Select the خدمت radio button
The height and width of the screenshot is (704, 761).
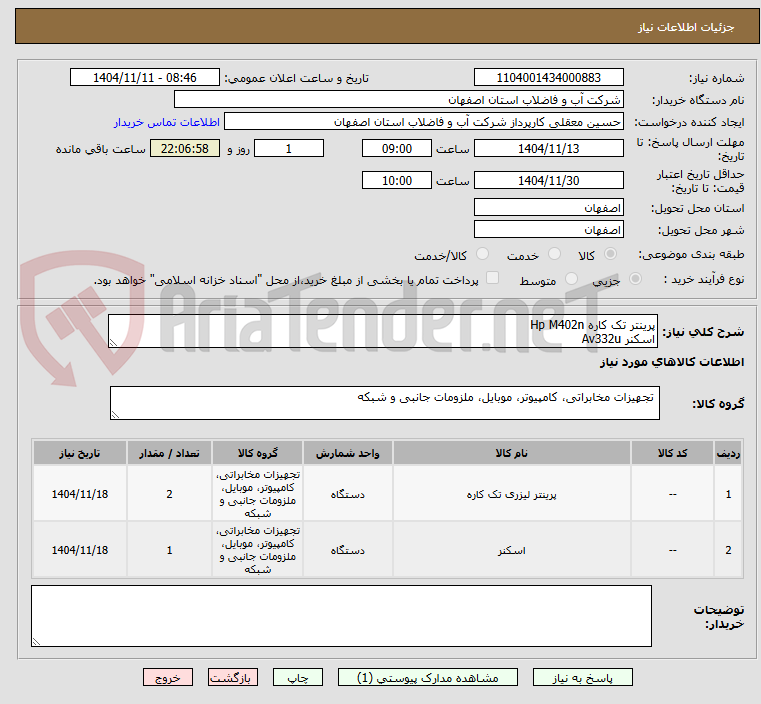pyautogui.click(x=554, y=254)
